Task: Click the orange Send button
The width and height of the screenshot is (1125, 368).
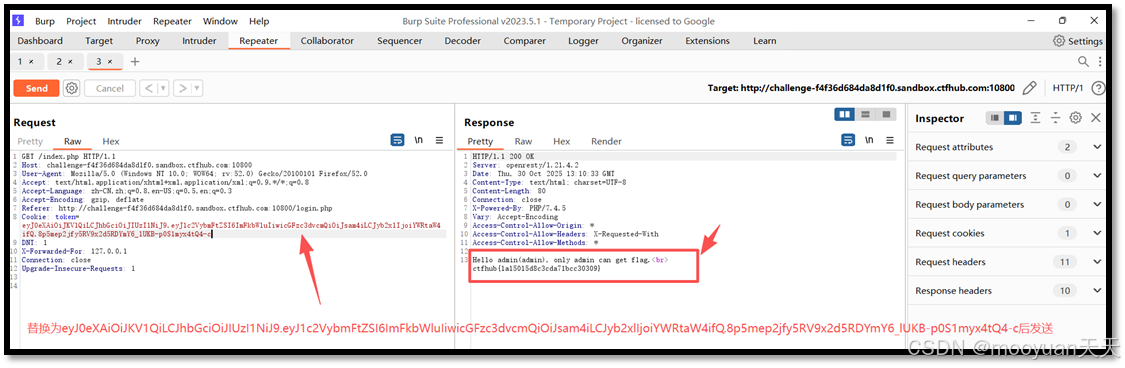Action: tap(37, 88)
